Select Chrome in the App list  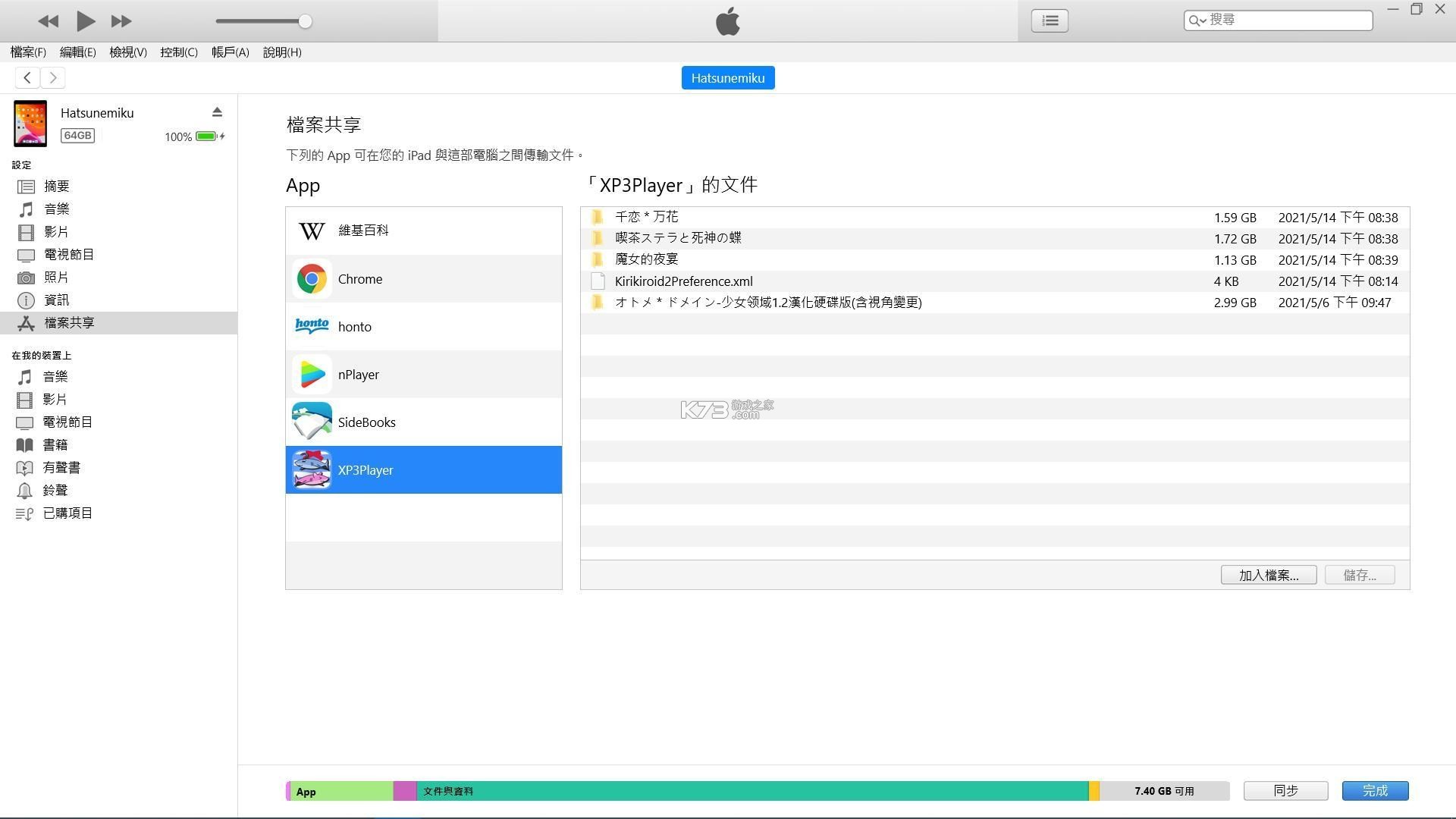[x=360, y=278]
